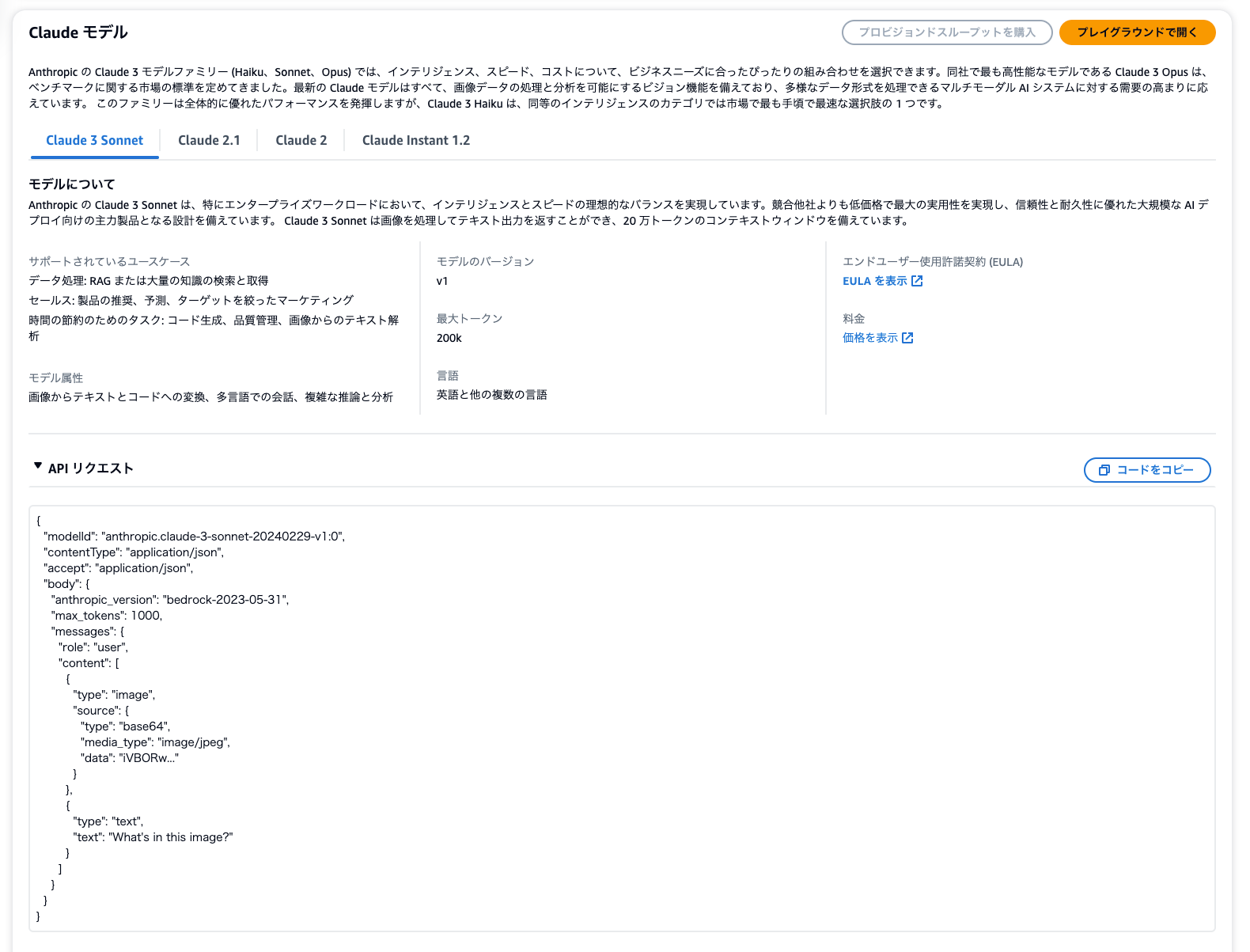Click the "max_tokens": 1000 code line
This screenshot has height=952, width=1250.
(107, 616)
